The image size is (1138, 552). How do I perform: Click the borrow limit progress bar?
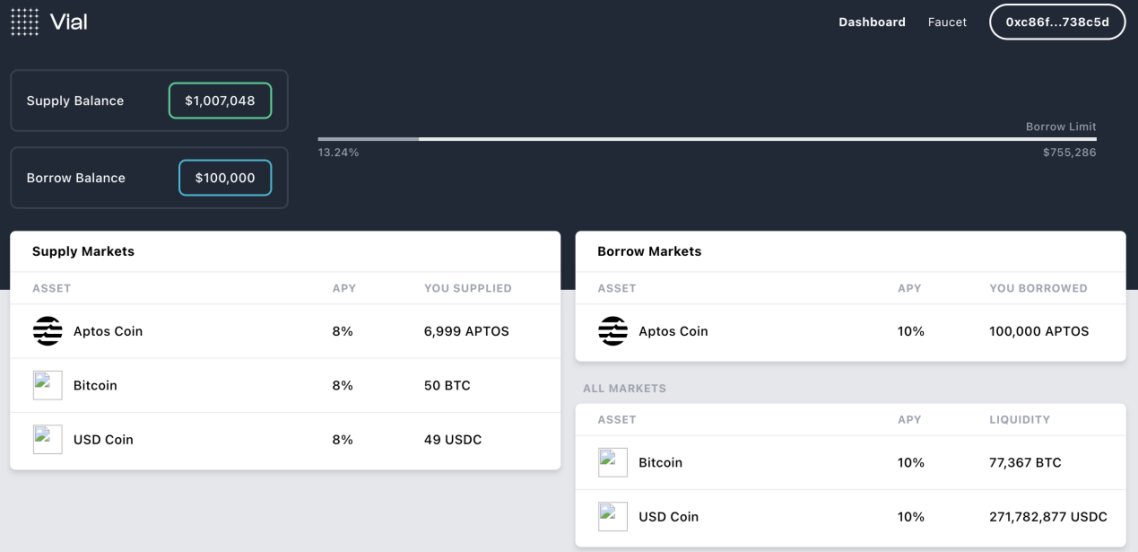point(707,139)
